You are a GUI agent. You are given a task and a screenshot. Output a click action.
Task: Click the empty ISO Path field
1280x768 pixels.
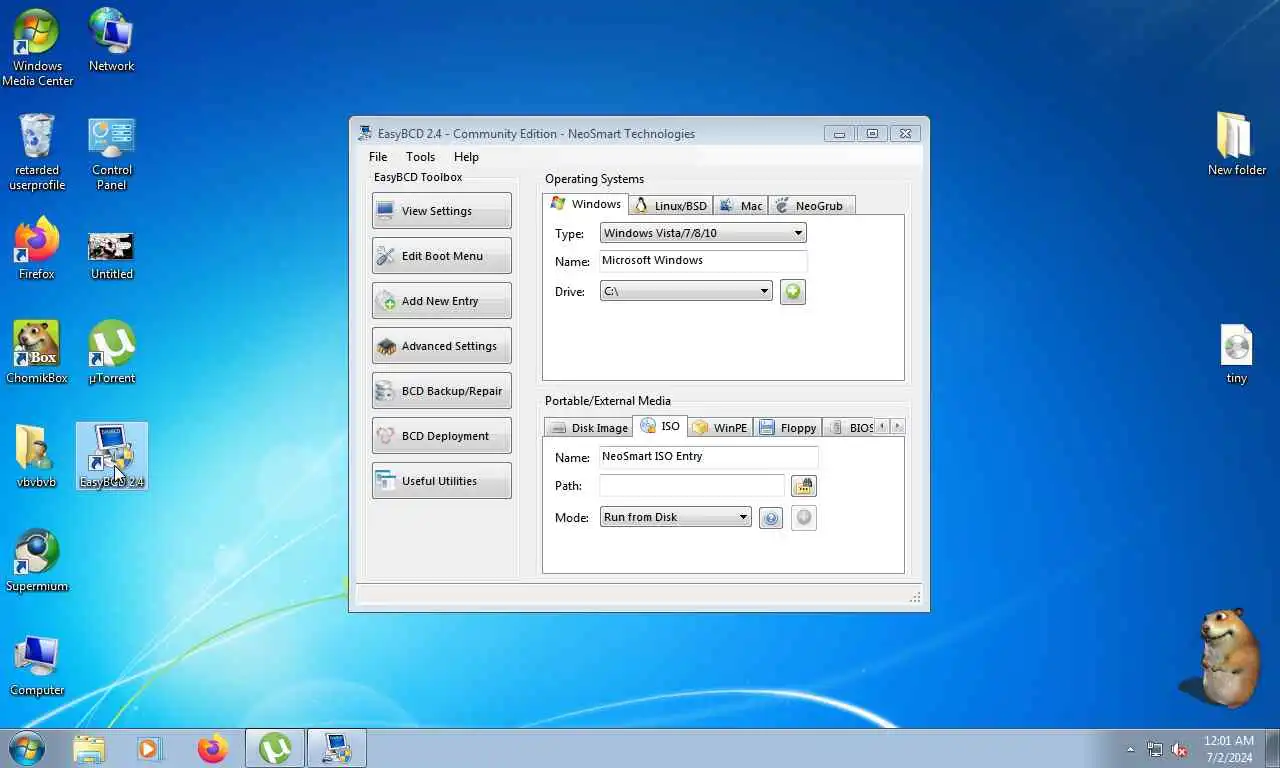[x=692, y=486]
